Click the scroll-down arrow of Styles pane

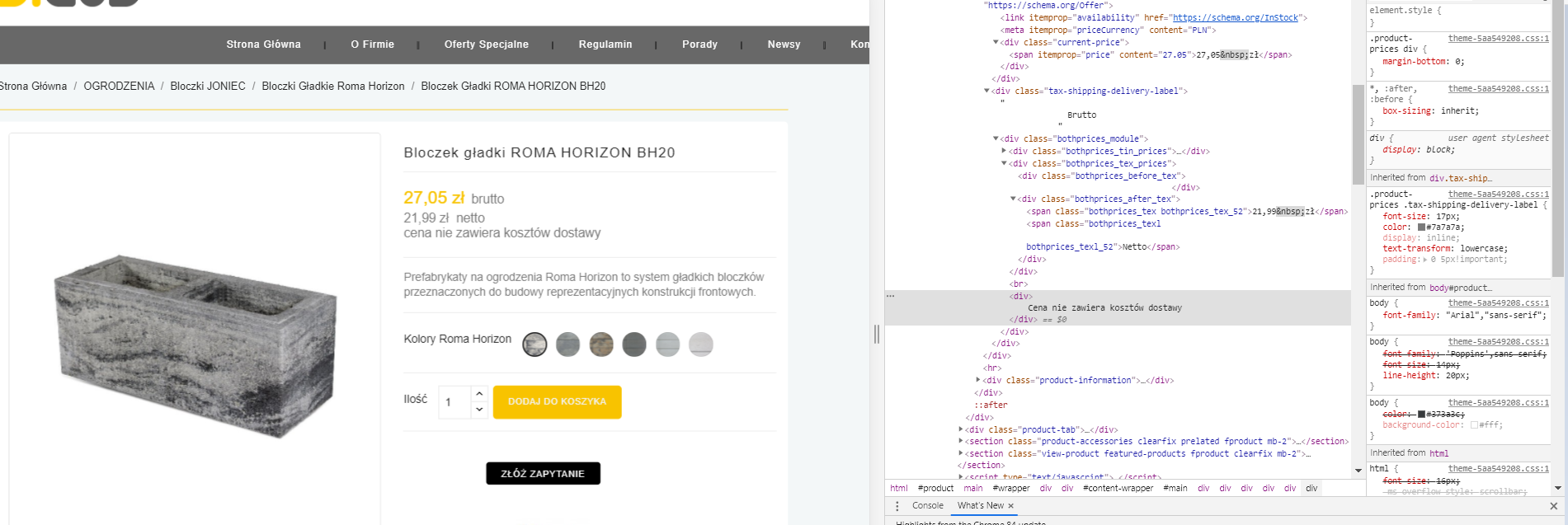1557,488
